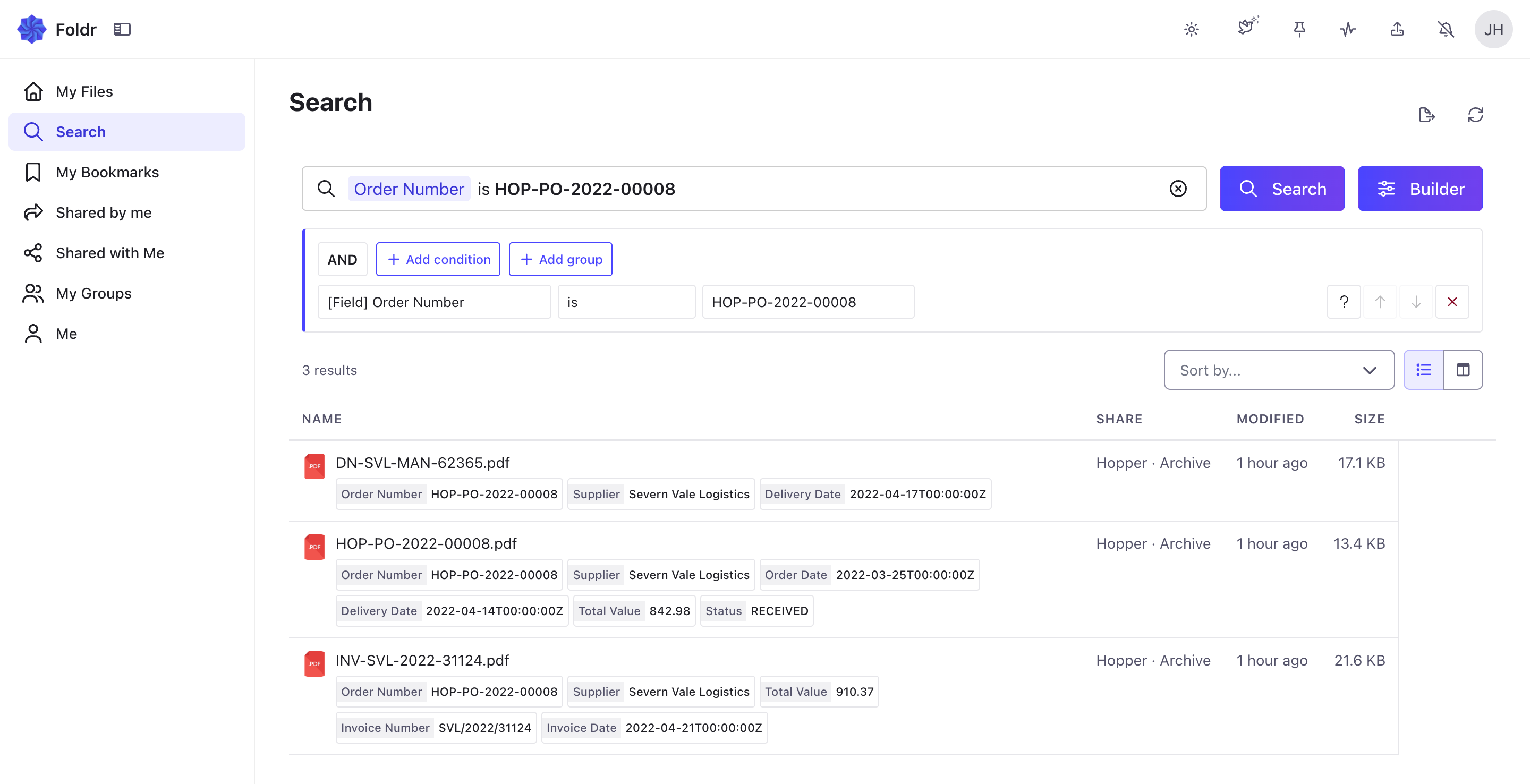Click Total Value 910.37 tag
Screen dimensions: 1530x784
(x=819, y=692)
